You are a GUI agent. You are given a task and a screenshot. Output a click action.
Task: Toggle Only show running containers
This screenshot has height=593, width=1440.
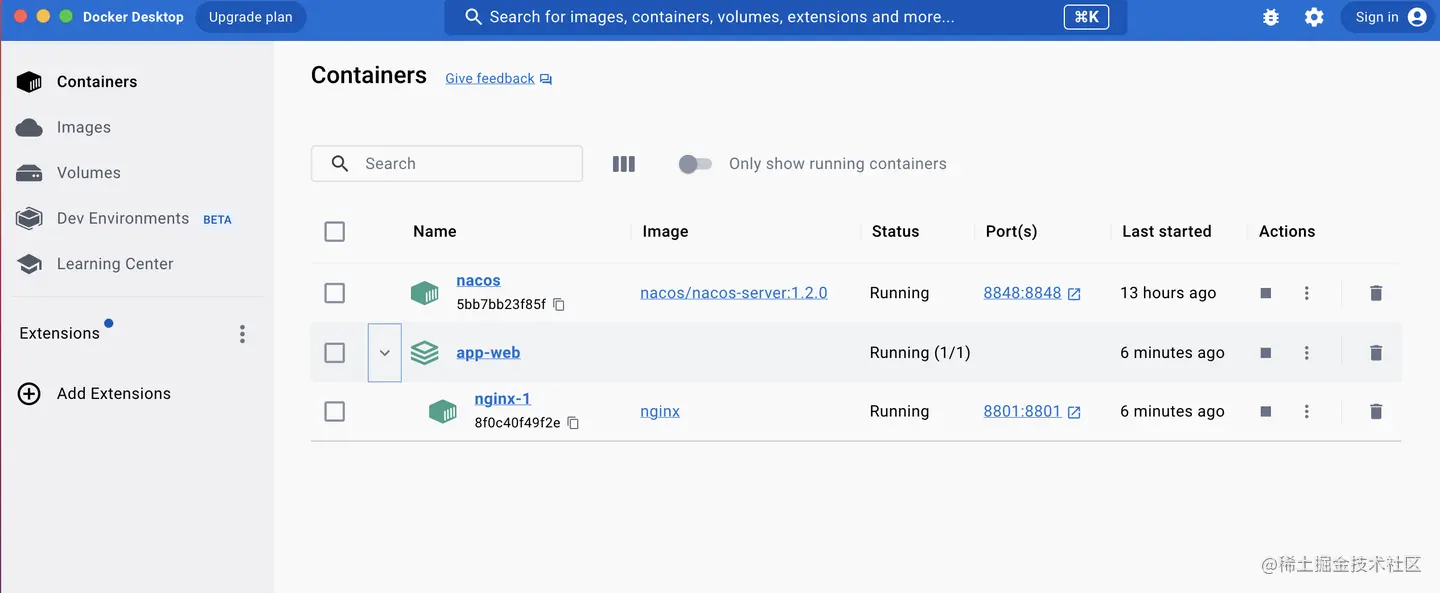click(695, 164)
